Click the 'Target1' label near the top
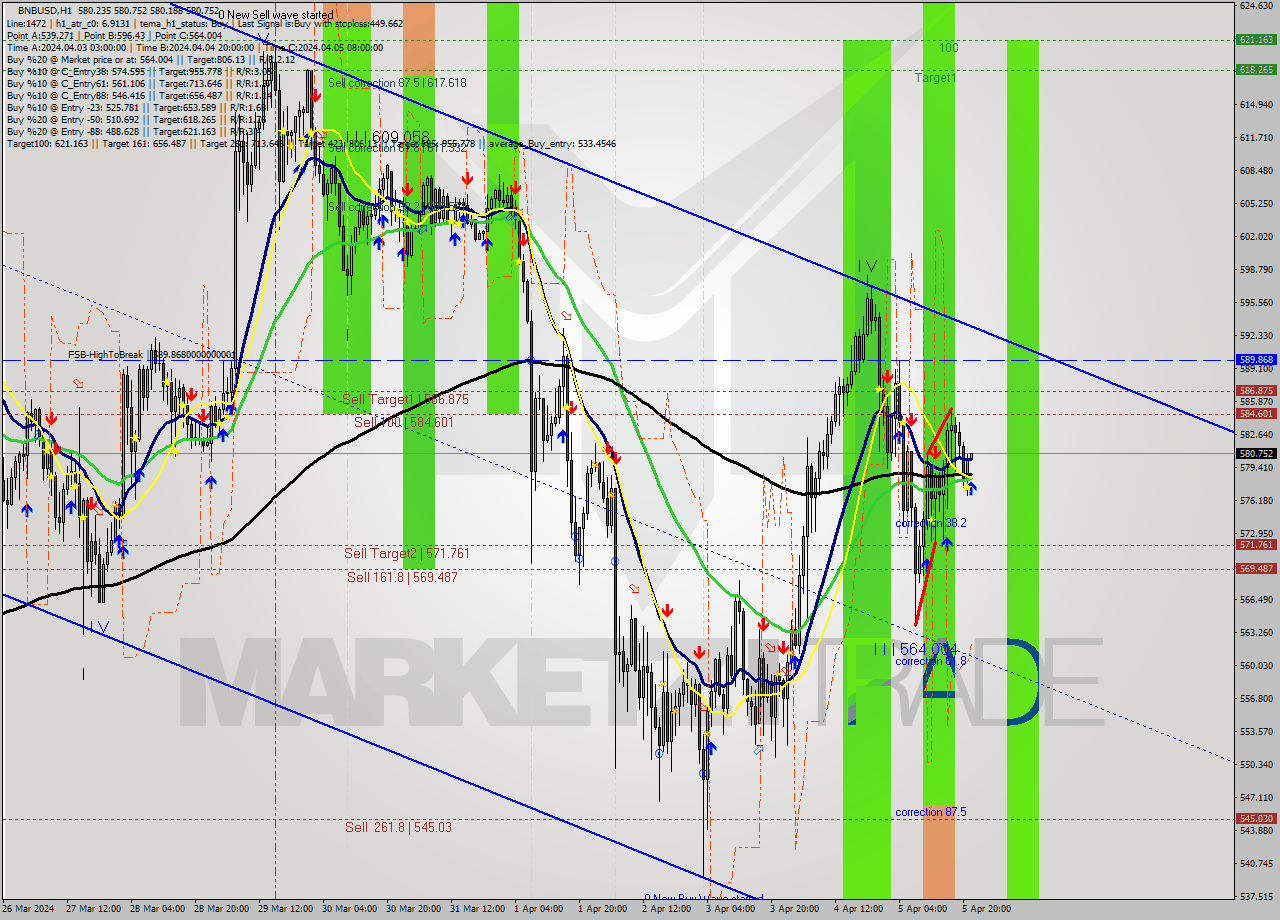This screenshot has height=920, width=1280. coord(935,78)
